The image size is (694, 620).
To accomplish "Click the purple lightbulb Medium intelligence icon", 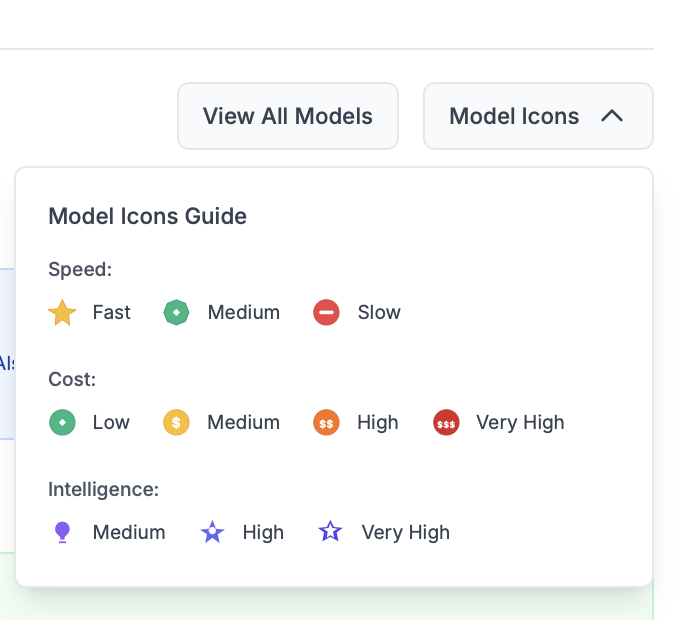I will click(62, 533).
